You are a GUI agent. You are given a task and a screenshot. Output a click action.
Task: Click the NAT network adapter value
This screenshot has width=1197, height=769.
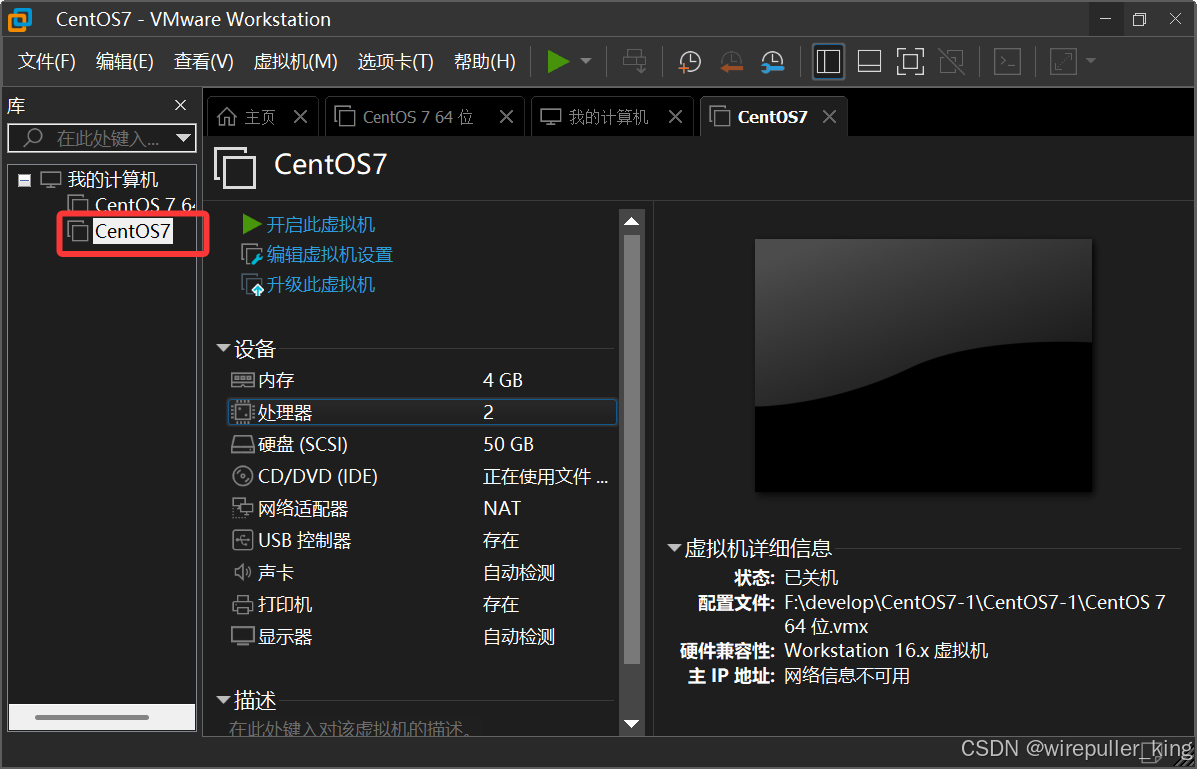502,509
